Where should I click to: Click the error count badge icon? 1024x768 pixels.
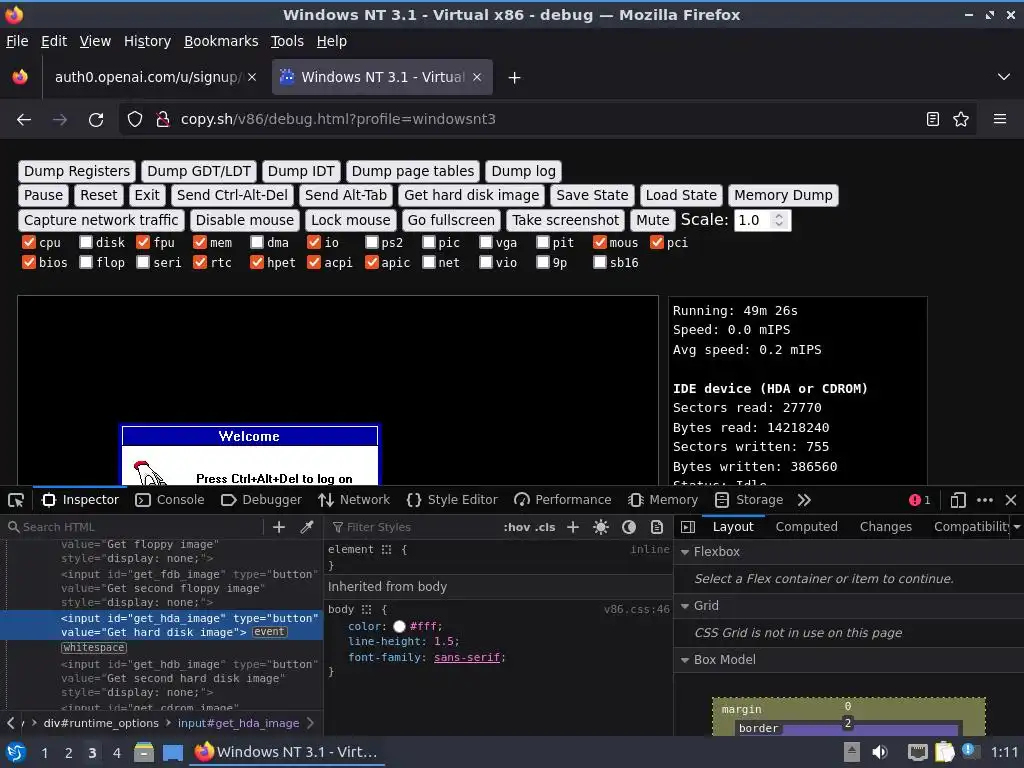tap(920, 500)
